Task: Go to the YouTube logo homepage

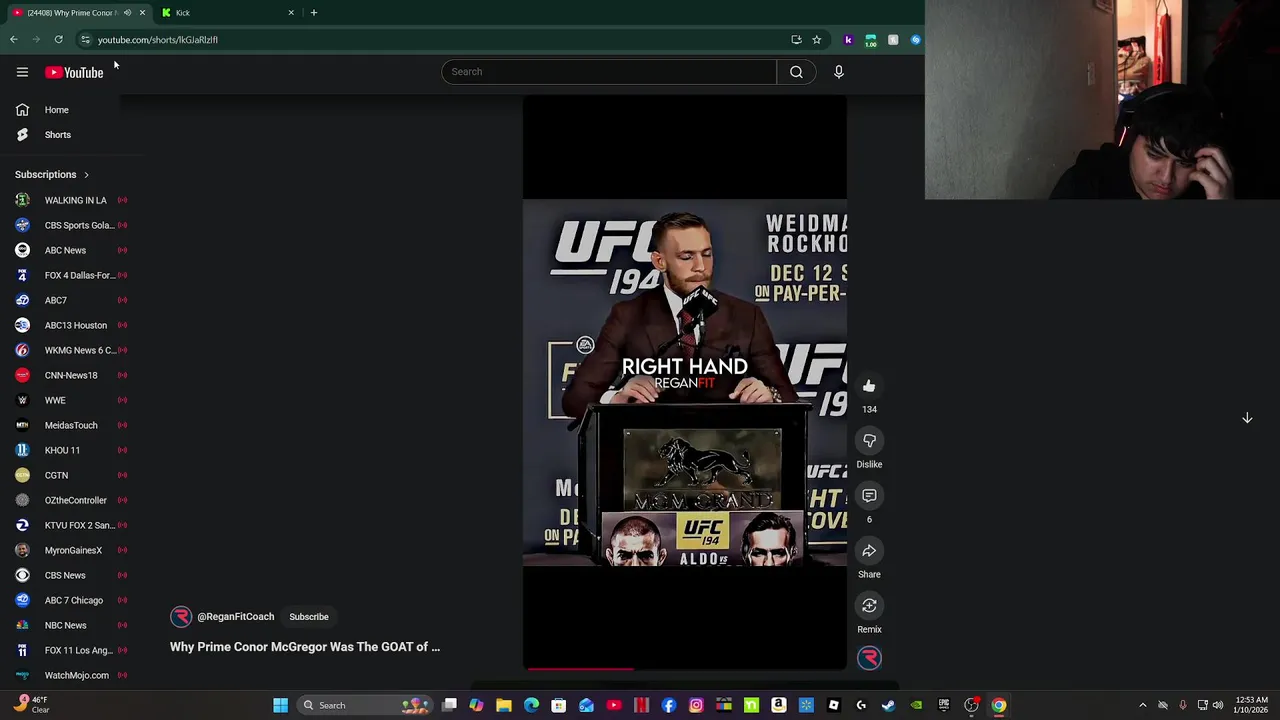Action: (74, 72)
